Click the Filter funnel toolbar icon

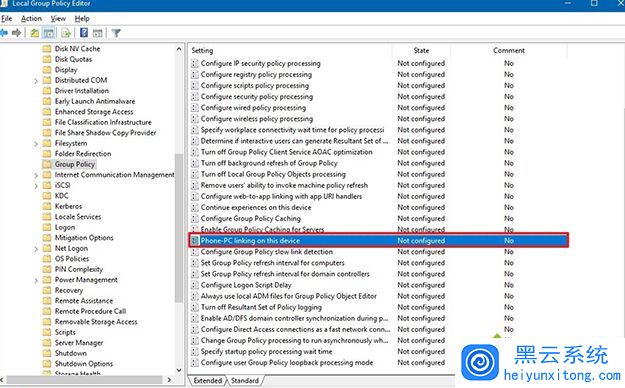coord(116,33)
